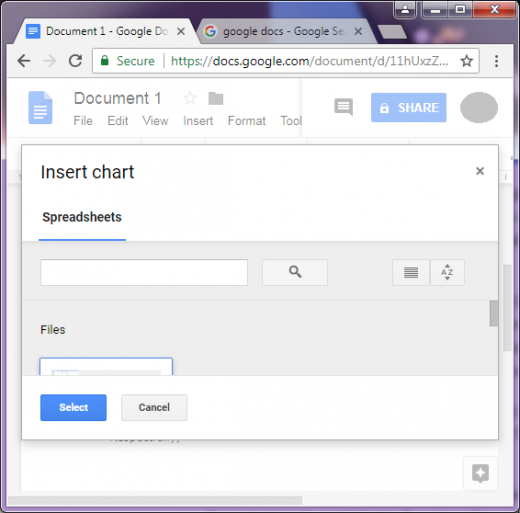Viewport: 520px width, 513px height.
Task: Open the Tools menu
Action: (291, 121)
